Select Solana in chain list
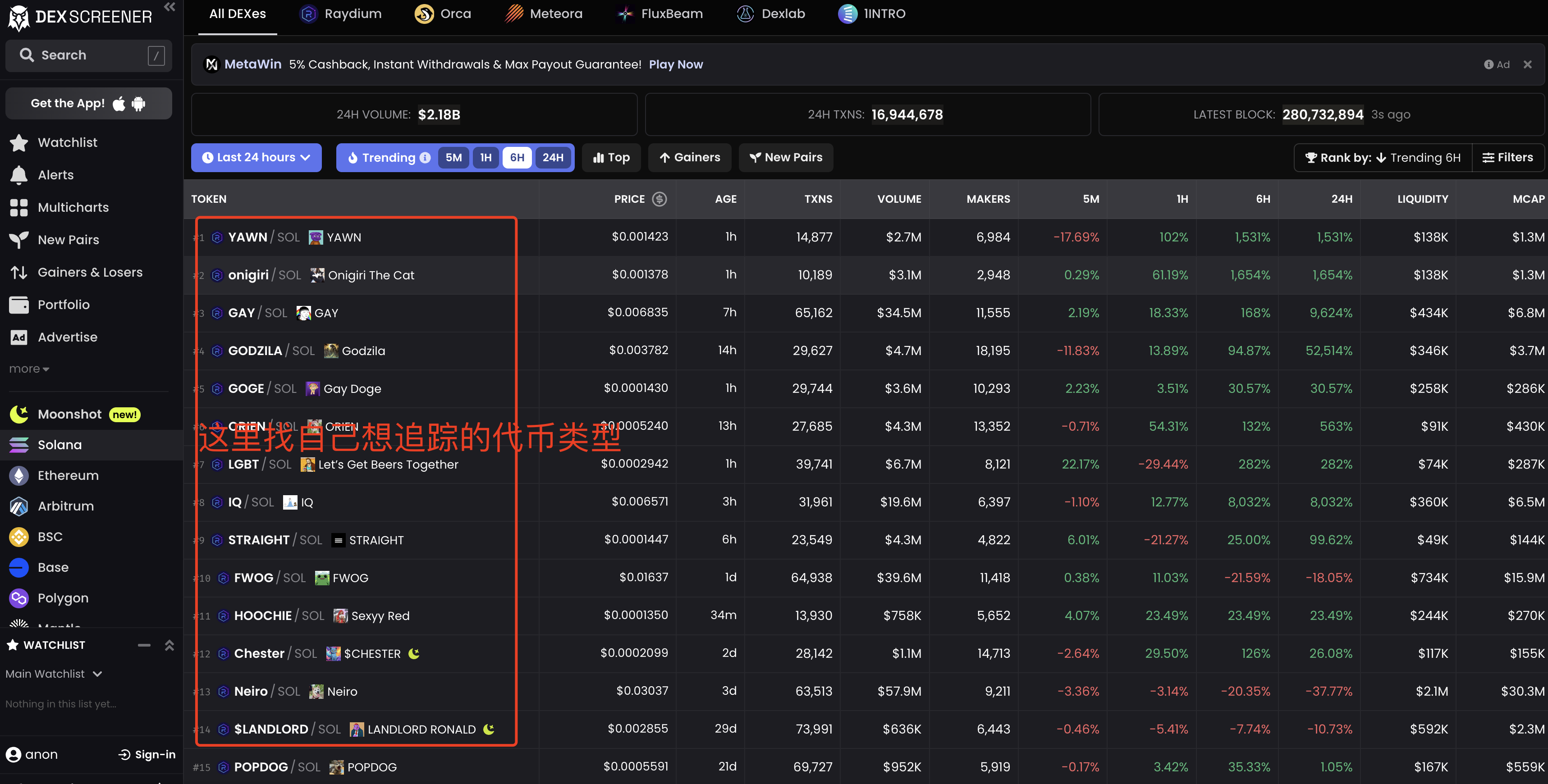1548x784 pixels. click(x=92, y=445)
